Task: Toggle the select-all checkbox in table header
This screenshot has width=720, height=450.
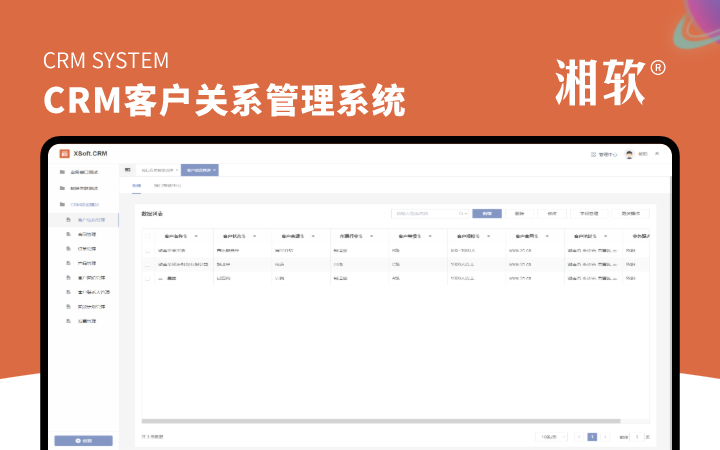Action: click(x=149, y=235)
